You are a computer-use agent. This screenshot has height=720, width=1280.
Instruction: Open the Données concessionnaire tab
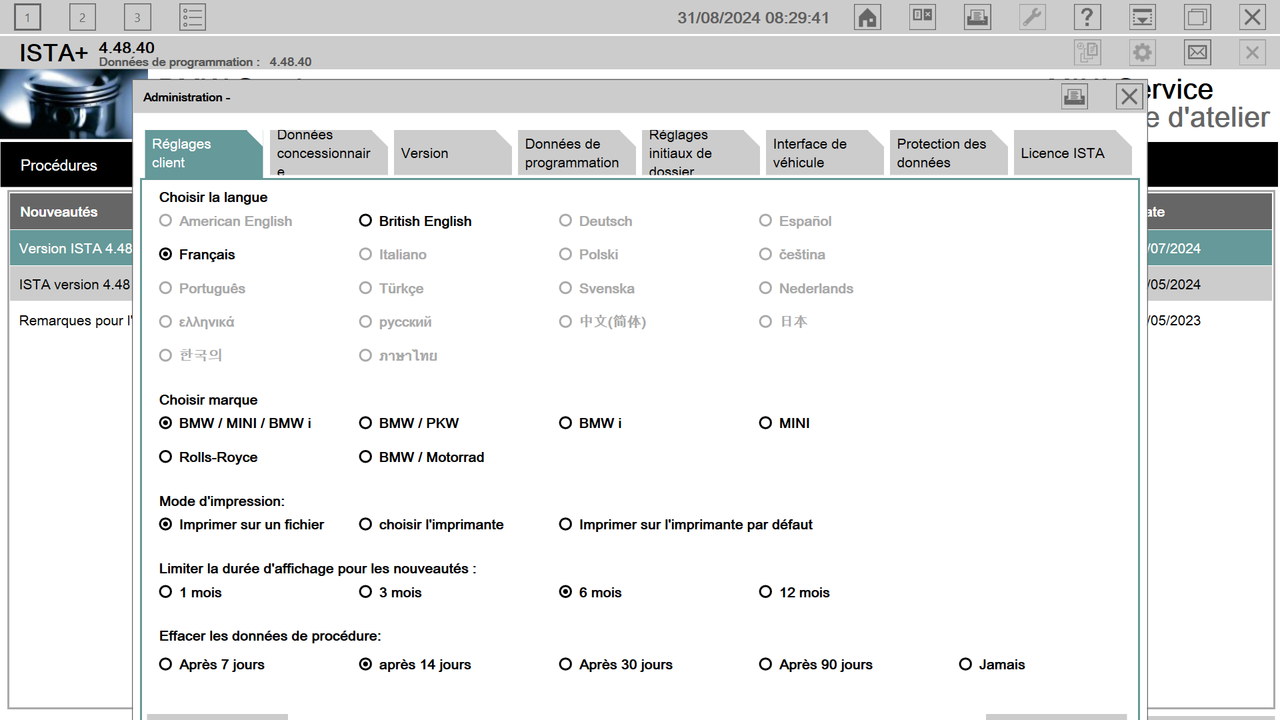click(327, 153)
